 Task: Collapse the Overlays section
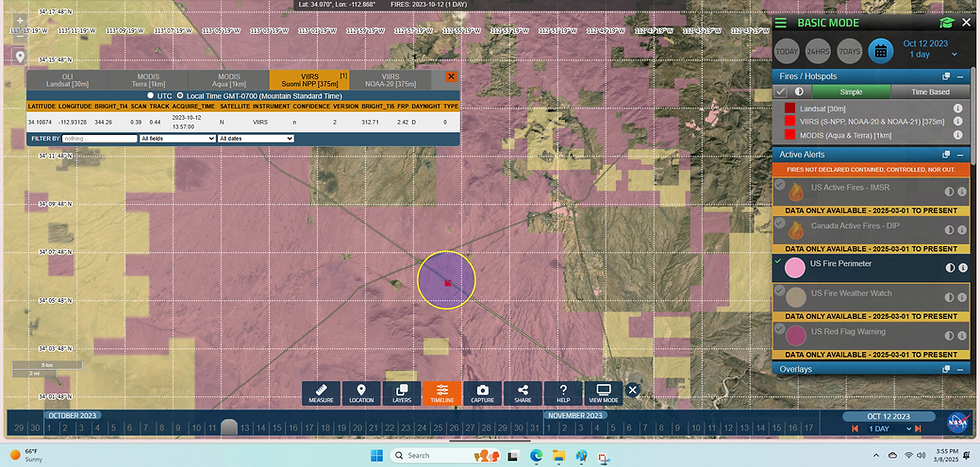960,369
